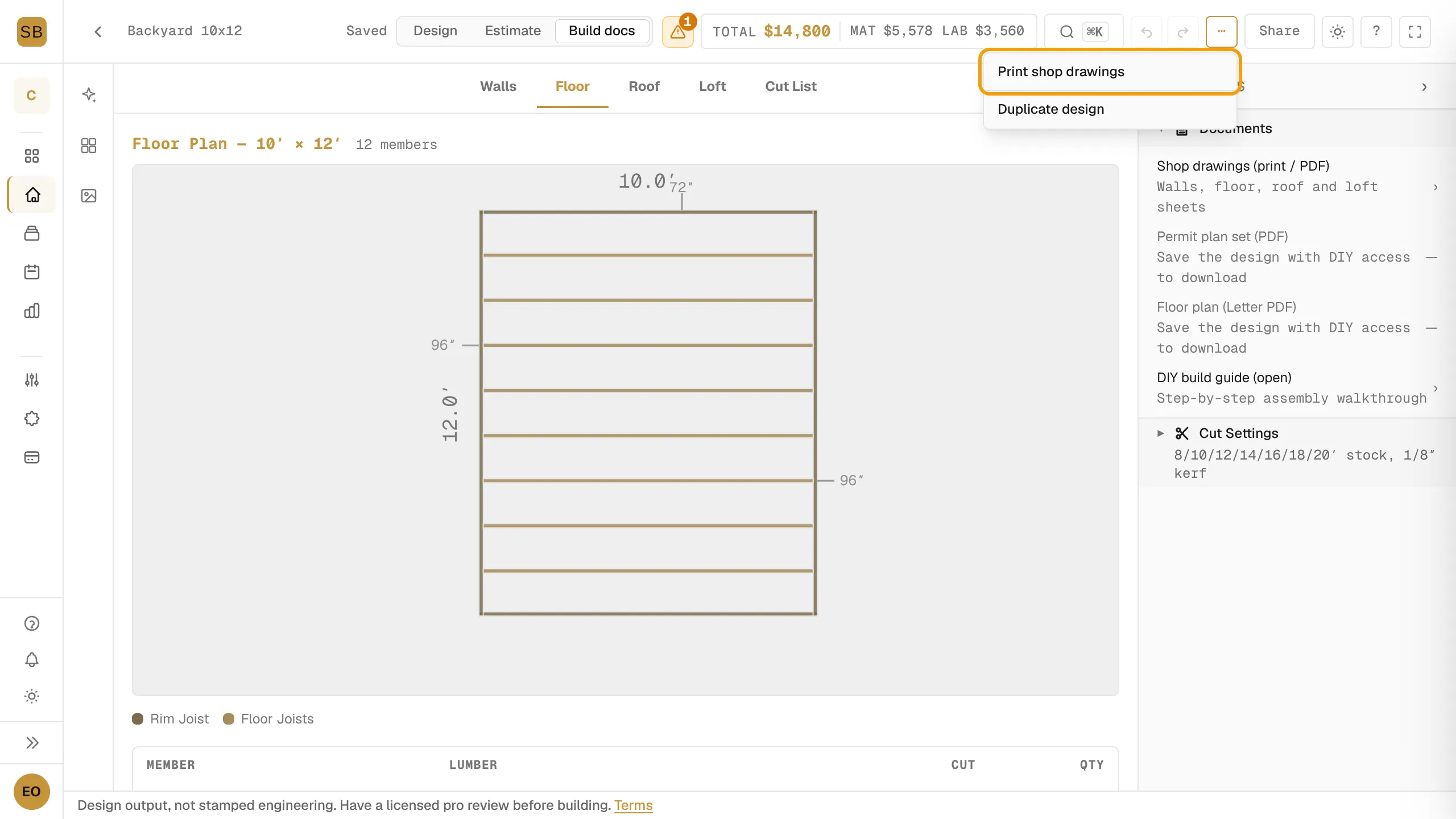Click the sparkle AI assistant icon
Screen dimensions: 1456x819
pos(89,94)
